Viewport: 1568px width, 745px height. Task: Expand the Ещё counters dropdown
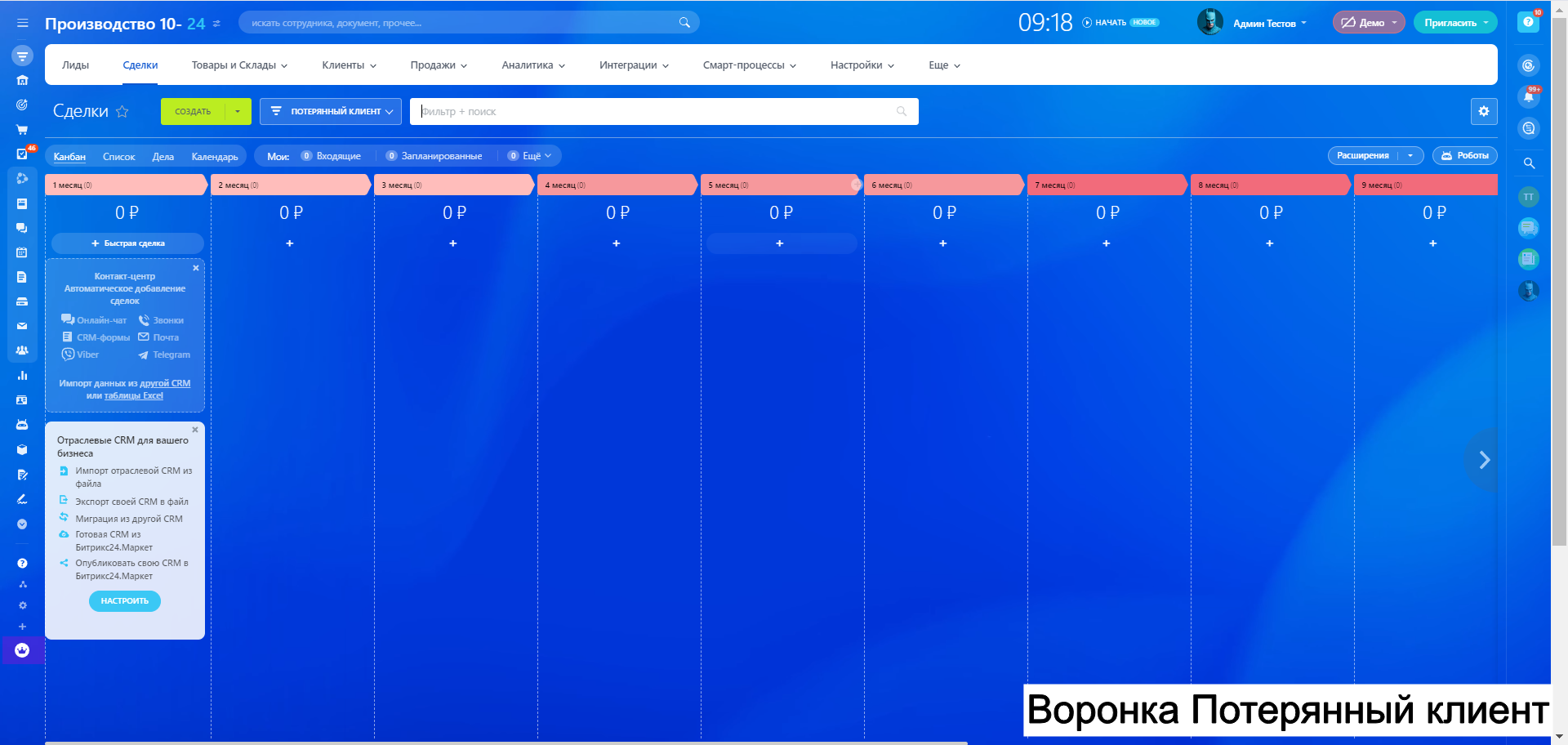coord(530,156)
